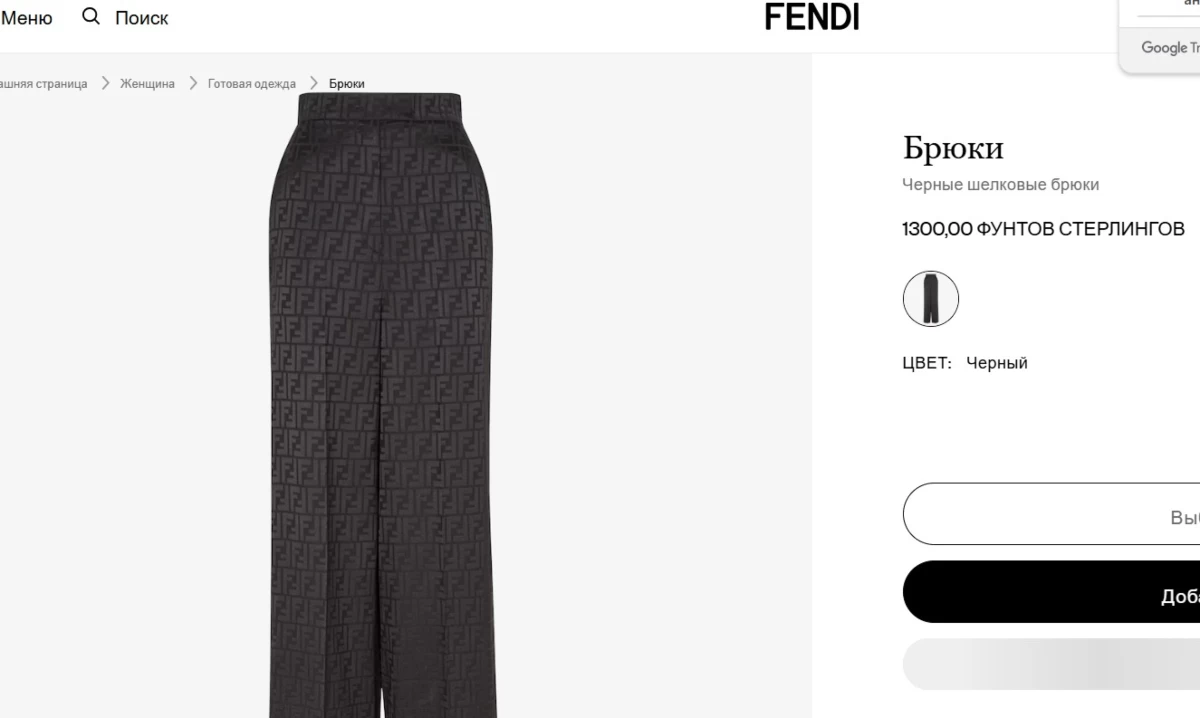Click the price 1300,00 ФУНТОВ СТЕРЛИНГОВ
The width and height of the screenshot is (1200, 718).
point(1043,229)
